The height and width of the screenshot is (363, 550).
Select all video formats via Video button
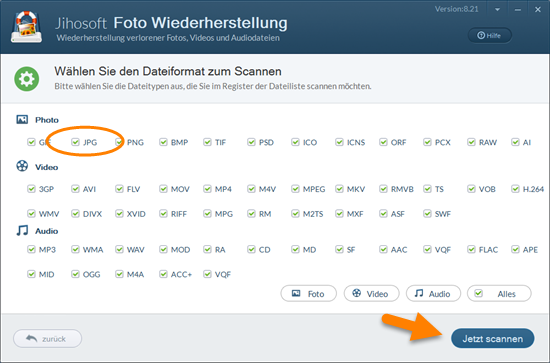pos(371,293)
